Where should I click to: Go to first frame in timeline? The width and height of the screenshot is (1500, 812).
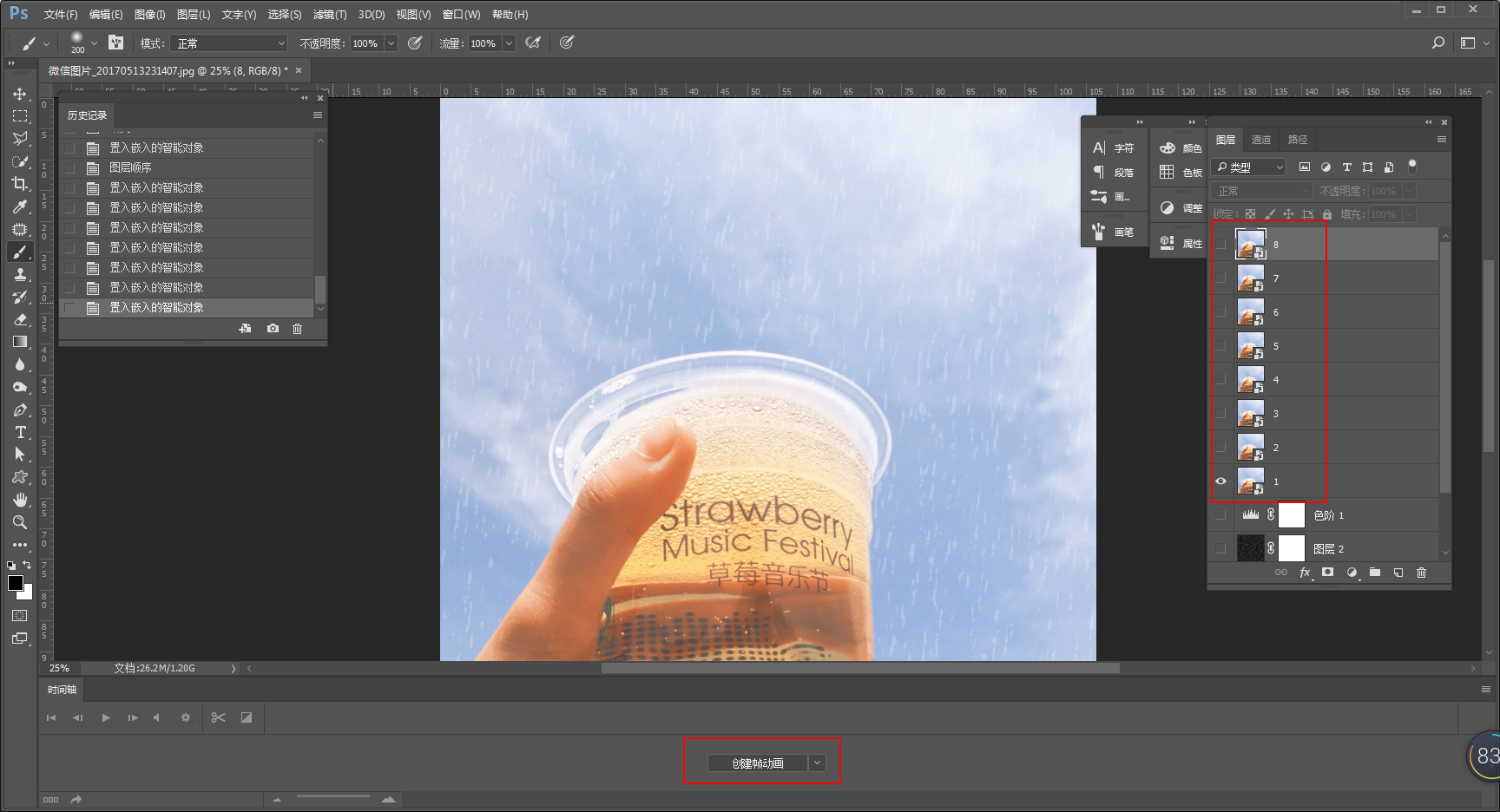pyautogui.click(x=51, y=717)
